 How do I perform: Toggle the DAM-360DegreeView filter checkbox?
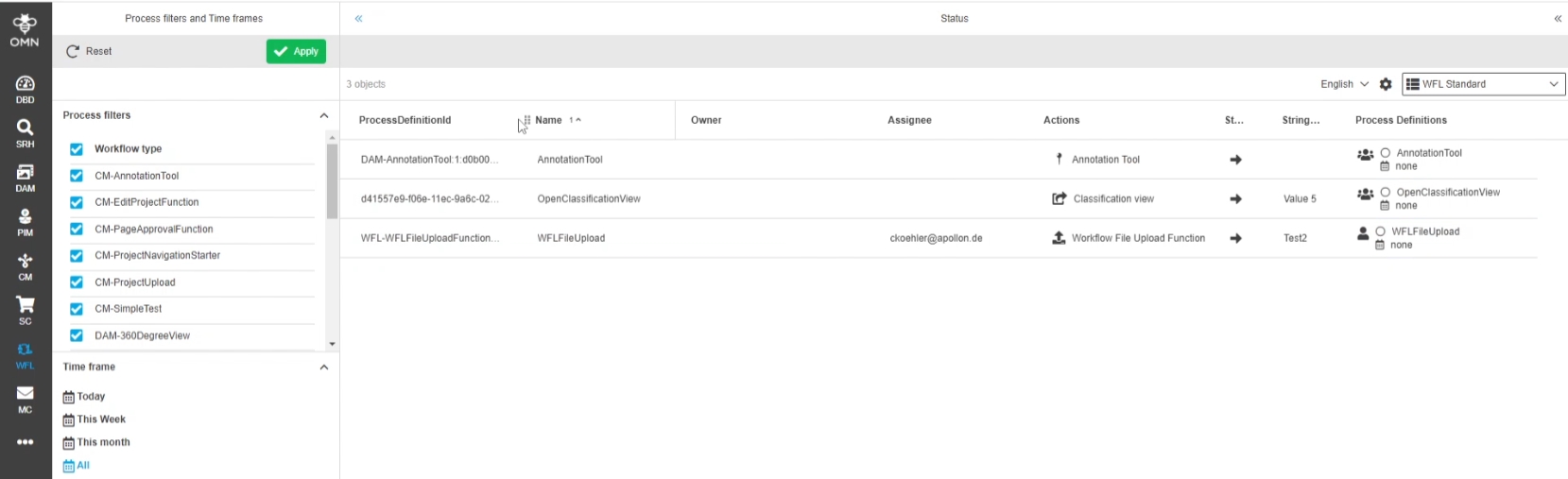click(77, 335)
